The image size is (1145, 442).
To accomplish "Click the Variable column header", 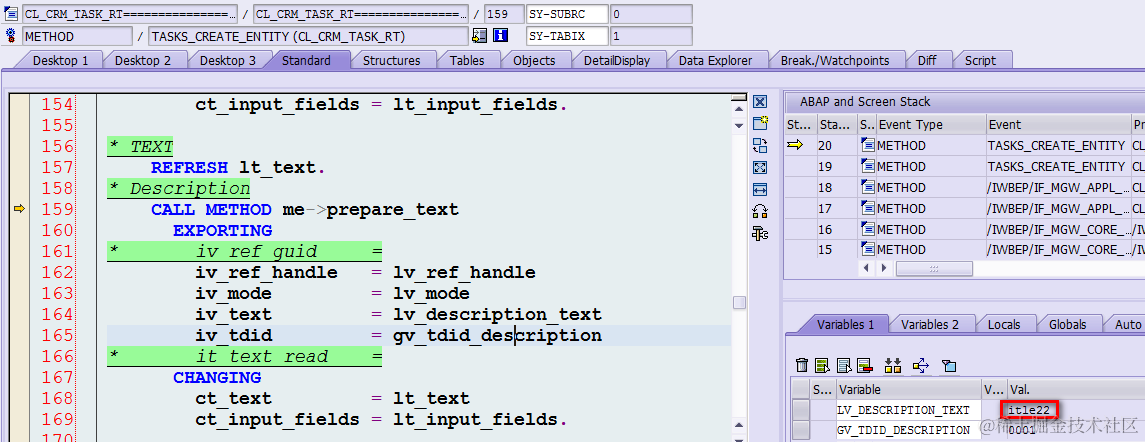I will (908, 389).
